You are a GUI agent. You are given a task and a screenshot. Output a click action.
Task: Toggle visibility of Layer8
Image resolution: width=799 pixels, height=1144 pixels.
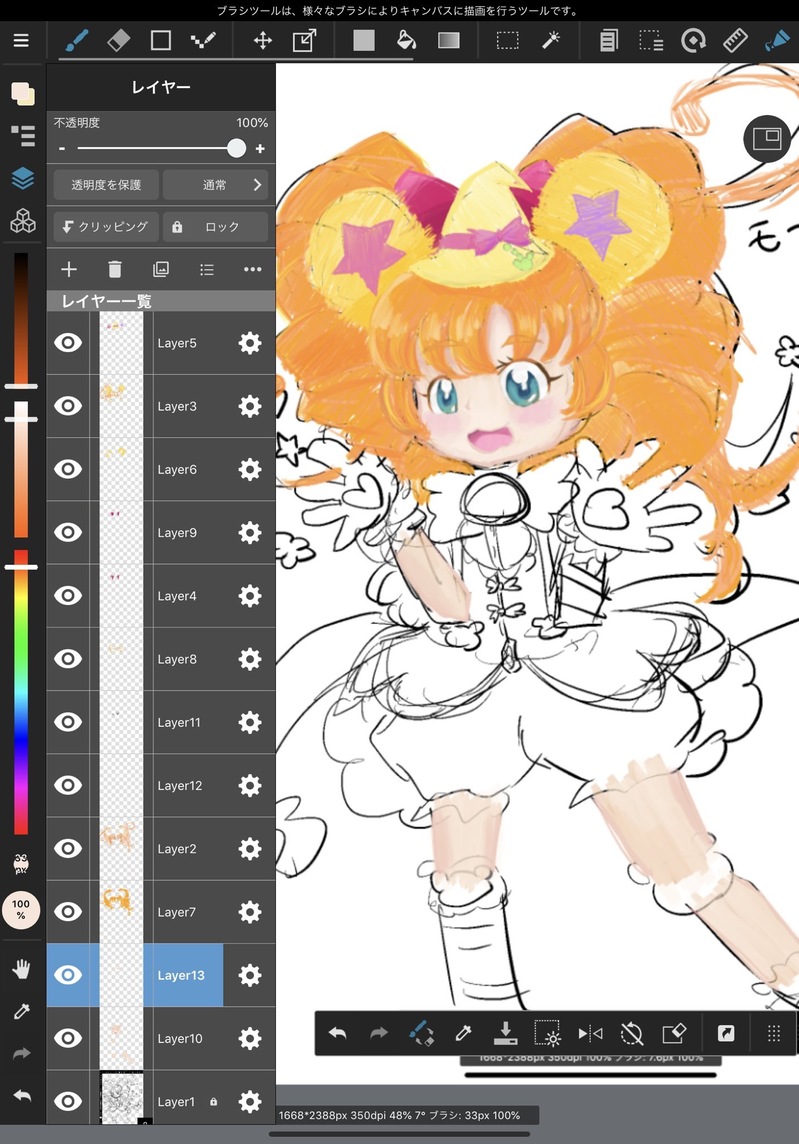(x=68, y=659)
